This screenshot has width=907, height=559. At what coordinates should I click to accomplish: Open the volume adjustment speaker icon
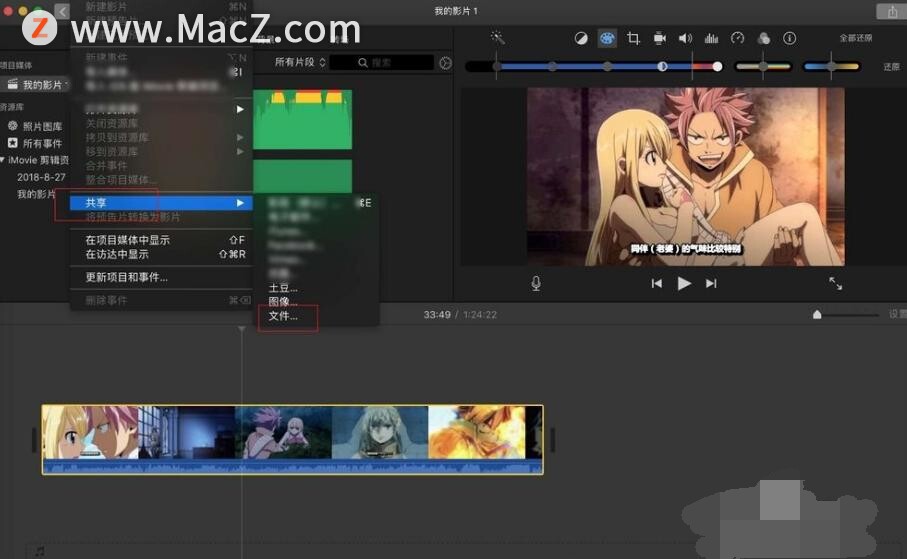click(685, 38)
